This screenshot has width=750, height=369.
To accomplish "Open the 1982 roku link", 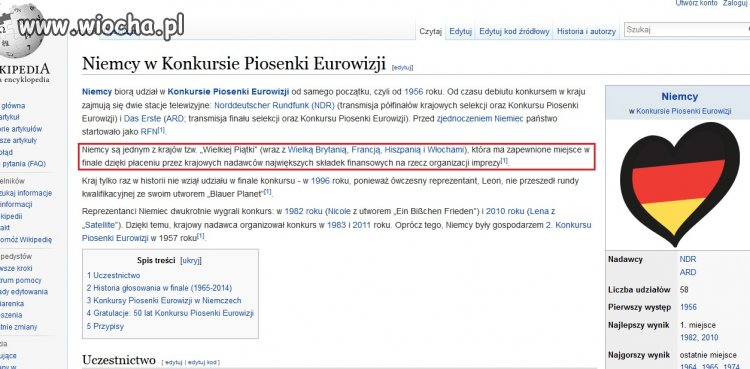I will coord(303,211).
